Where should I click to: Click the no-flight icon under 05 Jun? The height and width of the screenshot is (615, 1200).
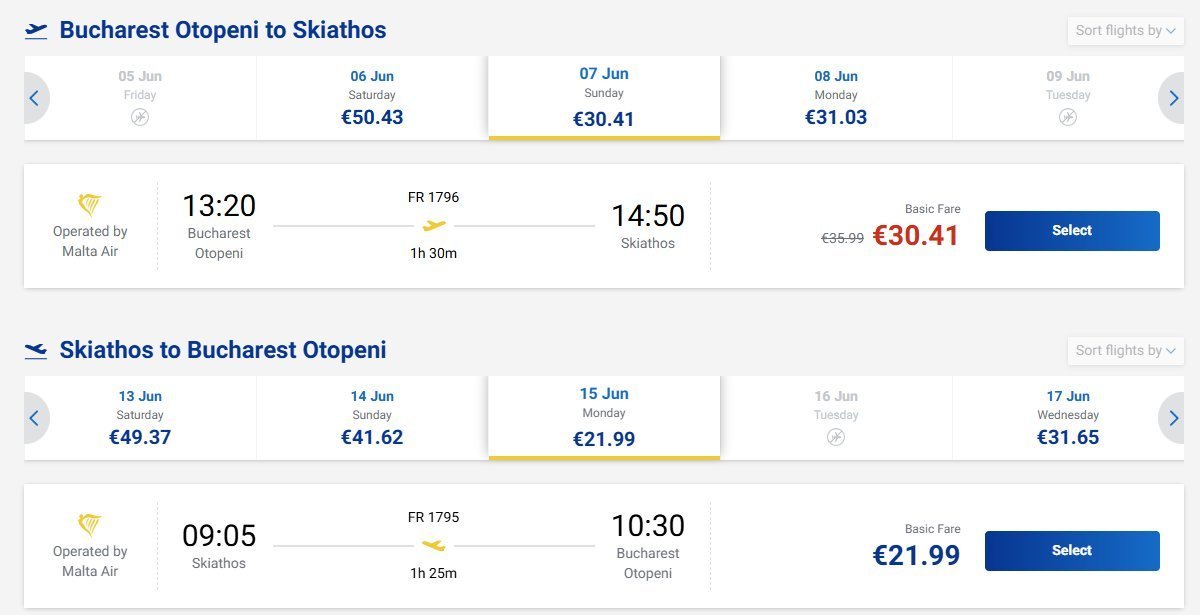[140, 117]
